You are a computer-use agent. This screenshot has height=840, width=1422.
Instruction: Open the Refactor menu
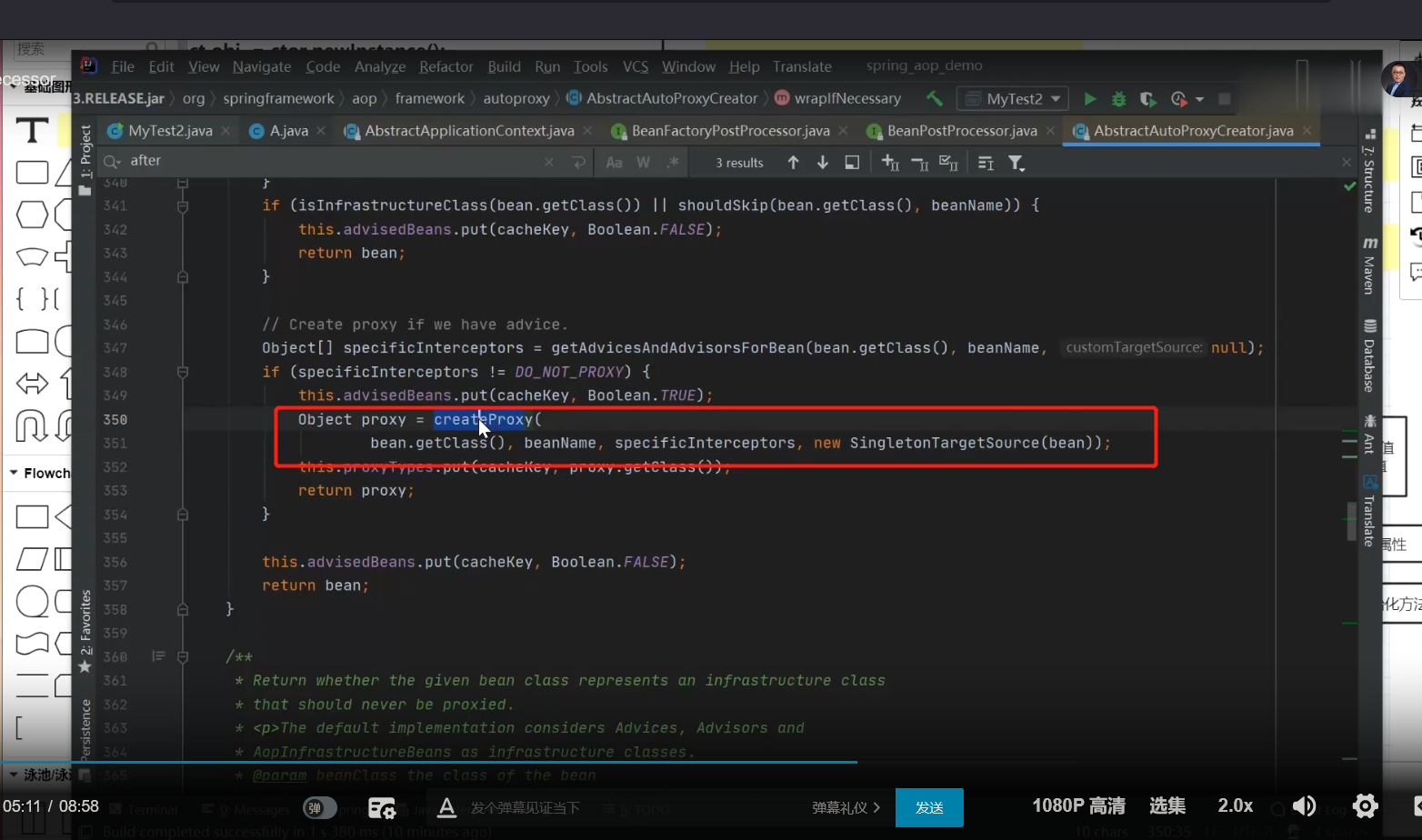click(x=446, y=66)
